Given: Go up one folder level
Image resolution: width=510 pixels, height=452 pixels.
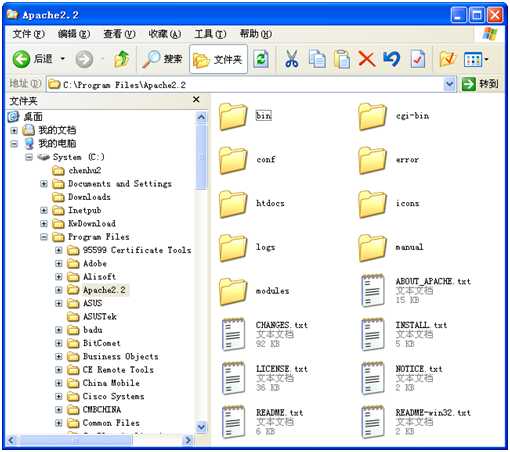Looking at the screenshot, I should pyautogui.click(x=121, y=59).
